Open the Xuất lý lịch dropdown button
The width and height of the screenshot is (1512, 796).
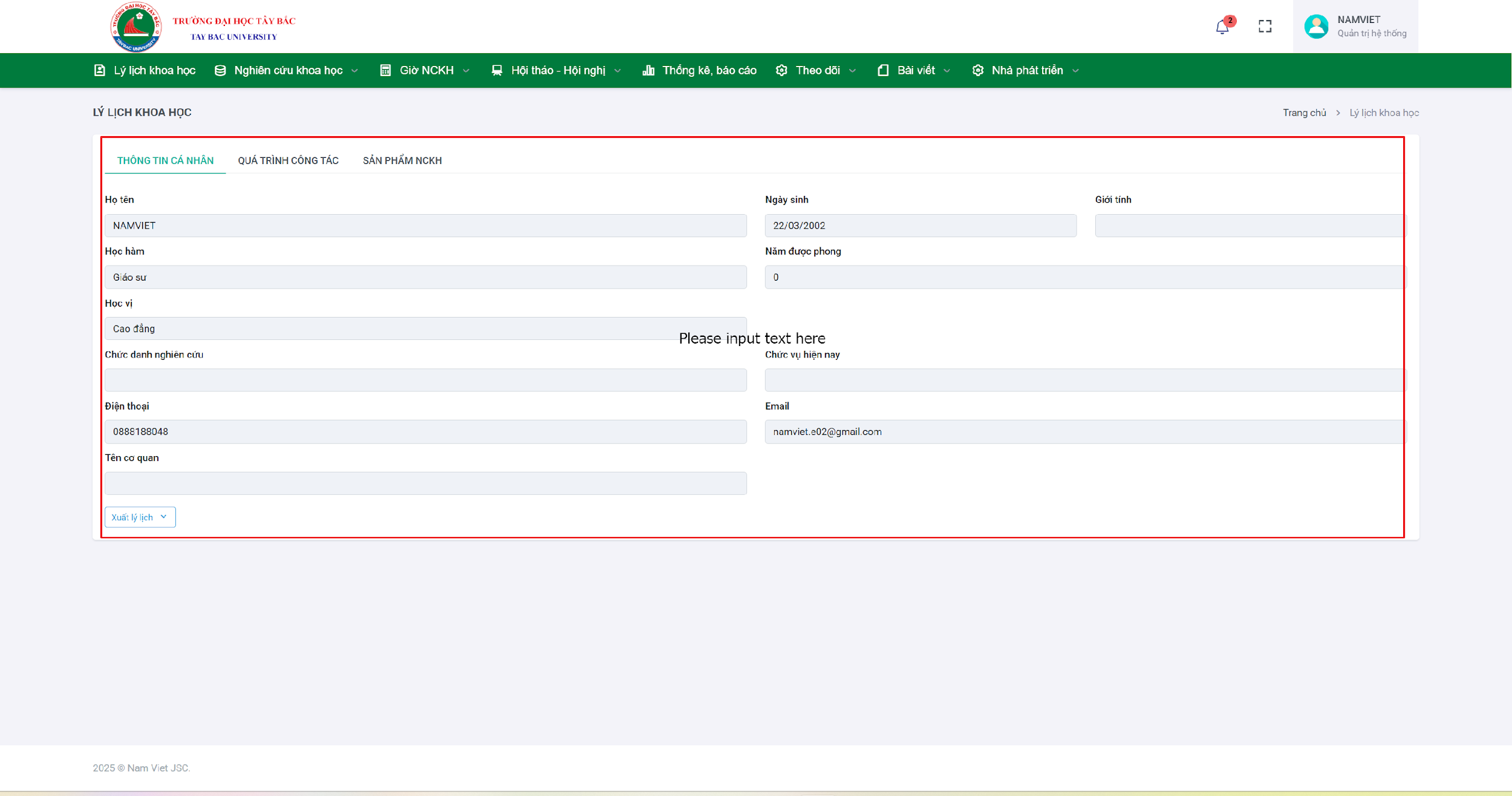(140, 517)
